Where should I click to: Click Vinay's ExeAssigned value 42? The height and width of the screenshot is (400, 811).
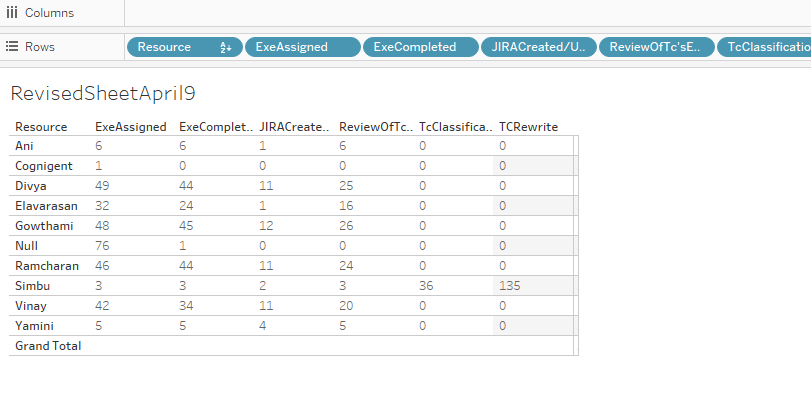tap(102, 306)
